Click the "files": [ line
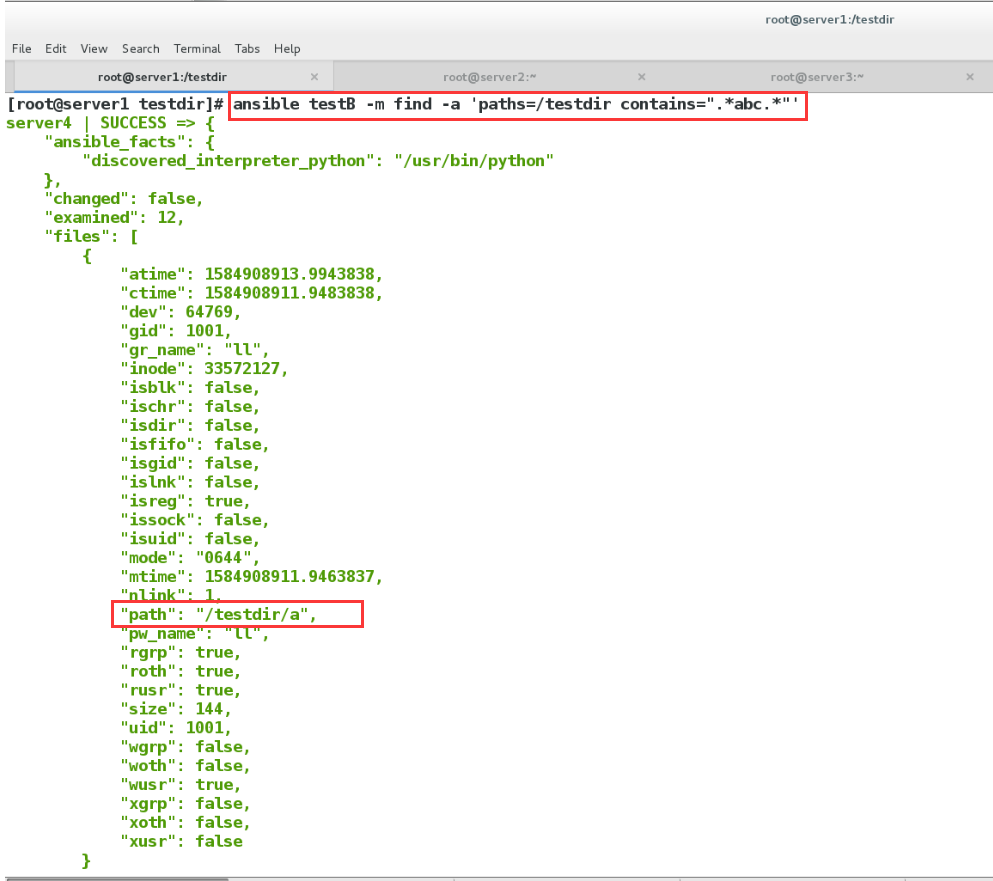The height and width of the screenshot is (881, 993). [x=91, y=237]
